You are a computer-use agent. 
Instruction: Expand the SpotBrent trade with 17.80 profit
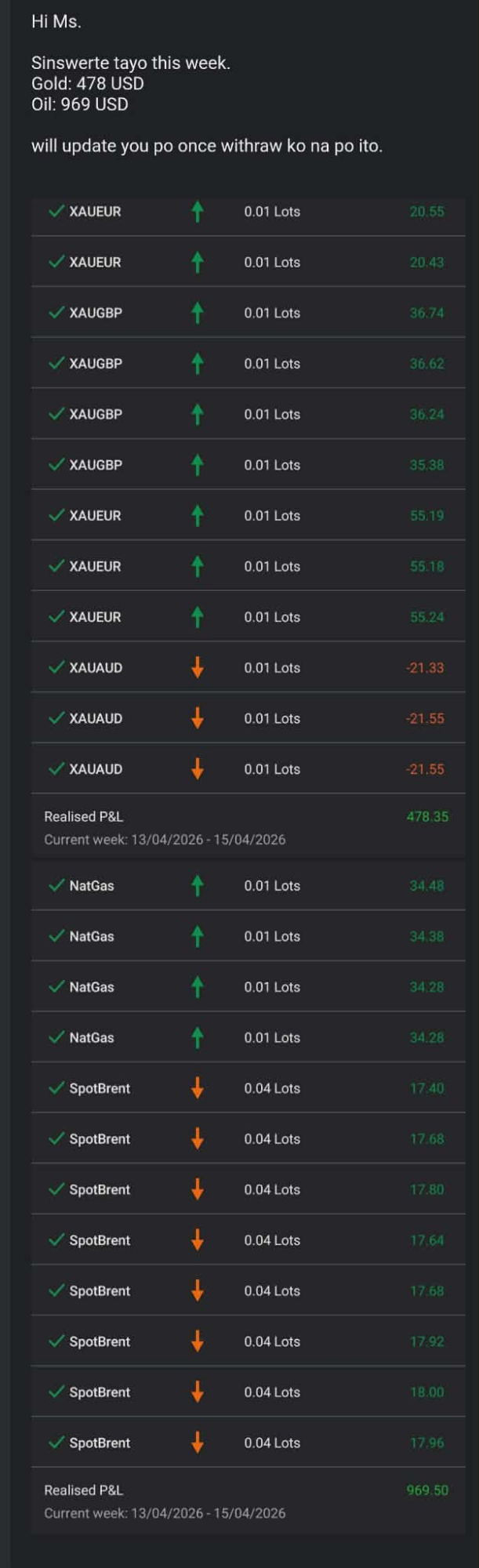[248, 1189]
